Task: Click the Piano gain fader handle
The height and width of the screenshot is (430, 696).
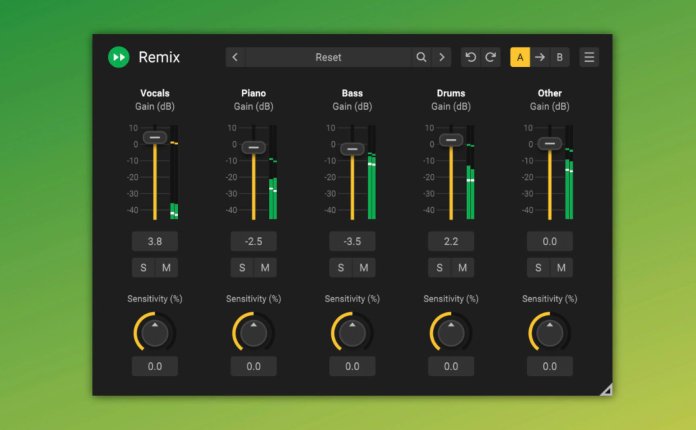Action: tap(253, 147)
